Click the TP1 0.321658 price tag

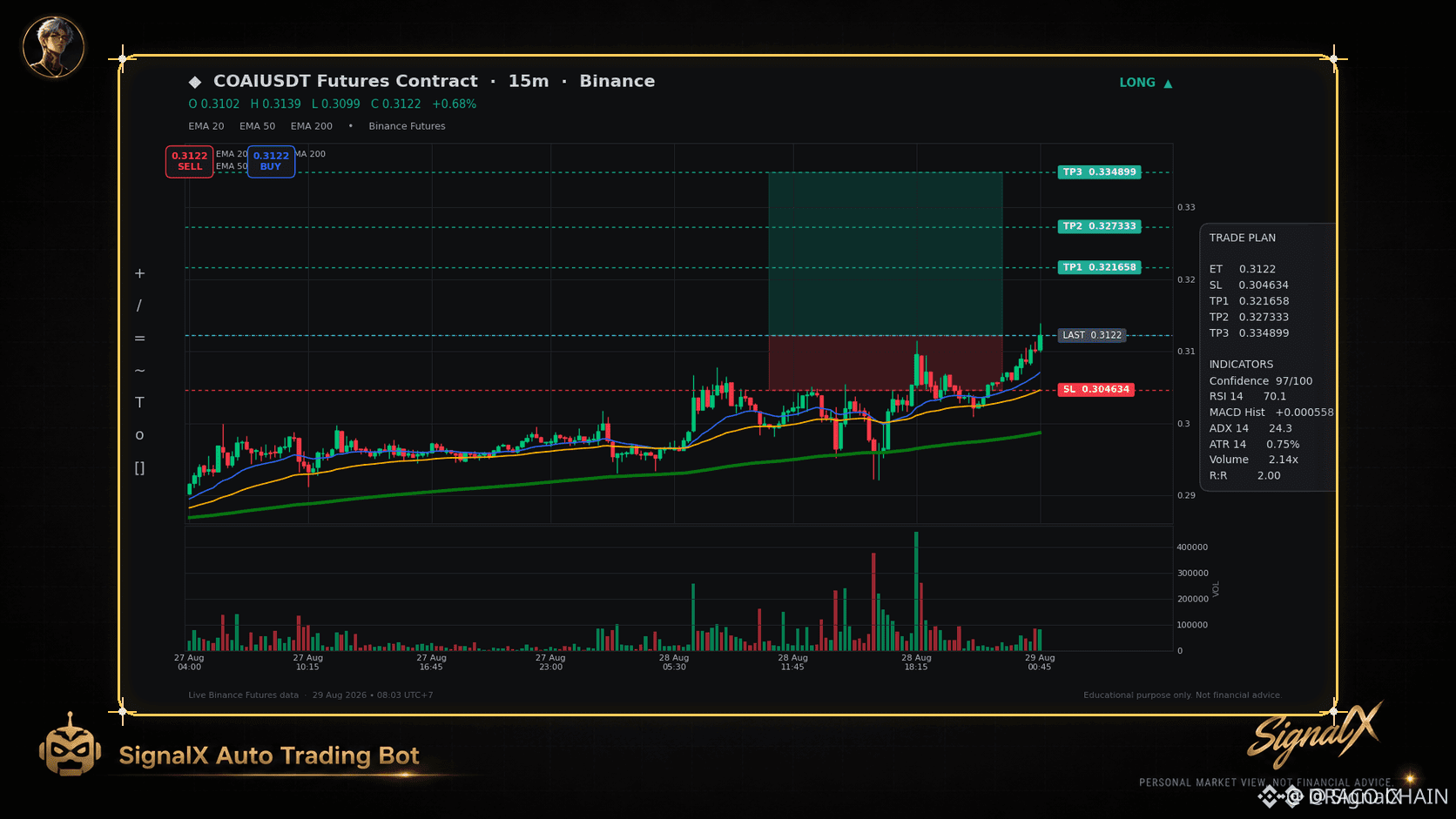point(1099,267)
